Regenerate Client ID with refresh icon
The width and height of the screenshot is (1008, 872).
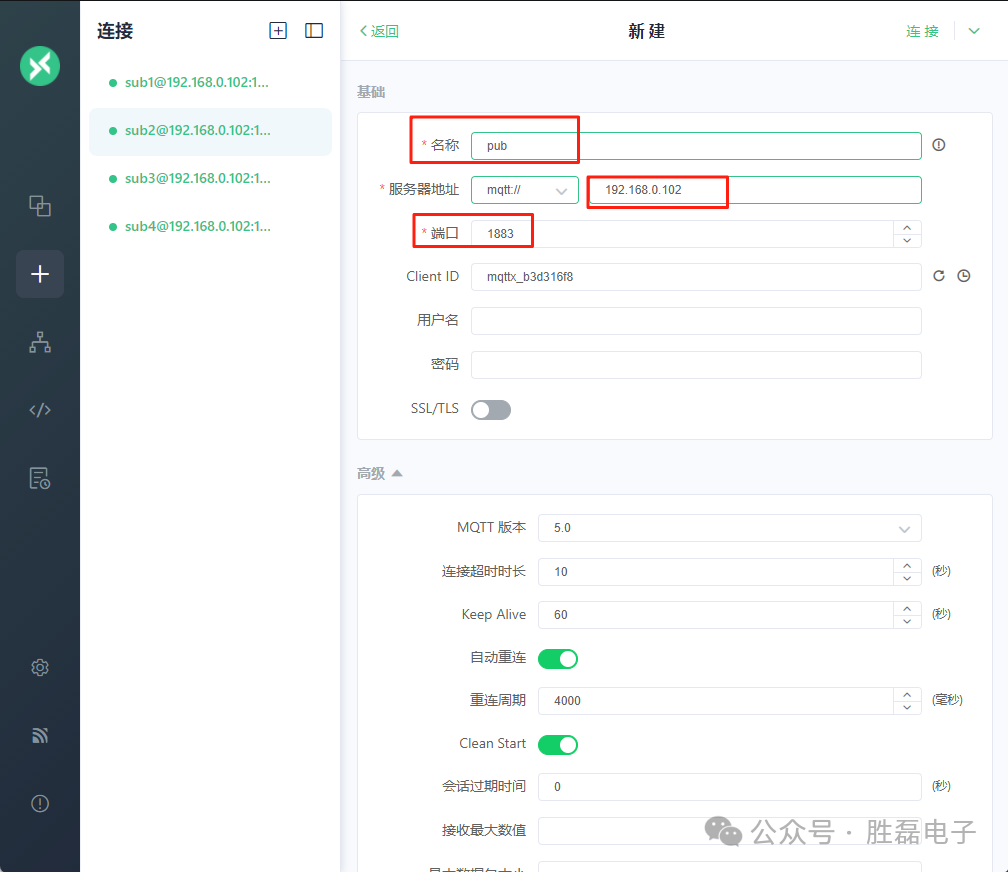click(x=939, y=276)
